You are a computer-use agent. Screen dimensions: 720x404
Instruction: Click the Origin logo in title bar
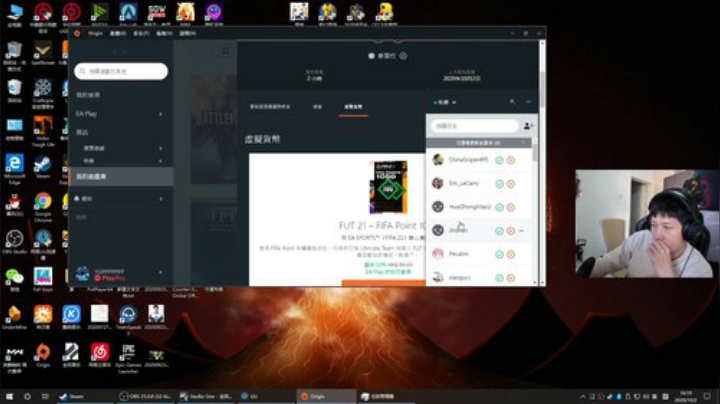pyautogui.click(x=77, y=33)
